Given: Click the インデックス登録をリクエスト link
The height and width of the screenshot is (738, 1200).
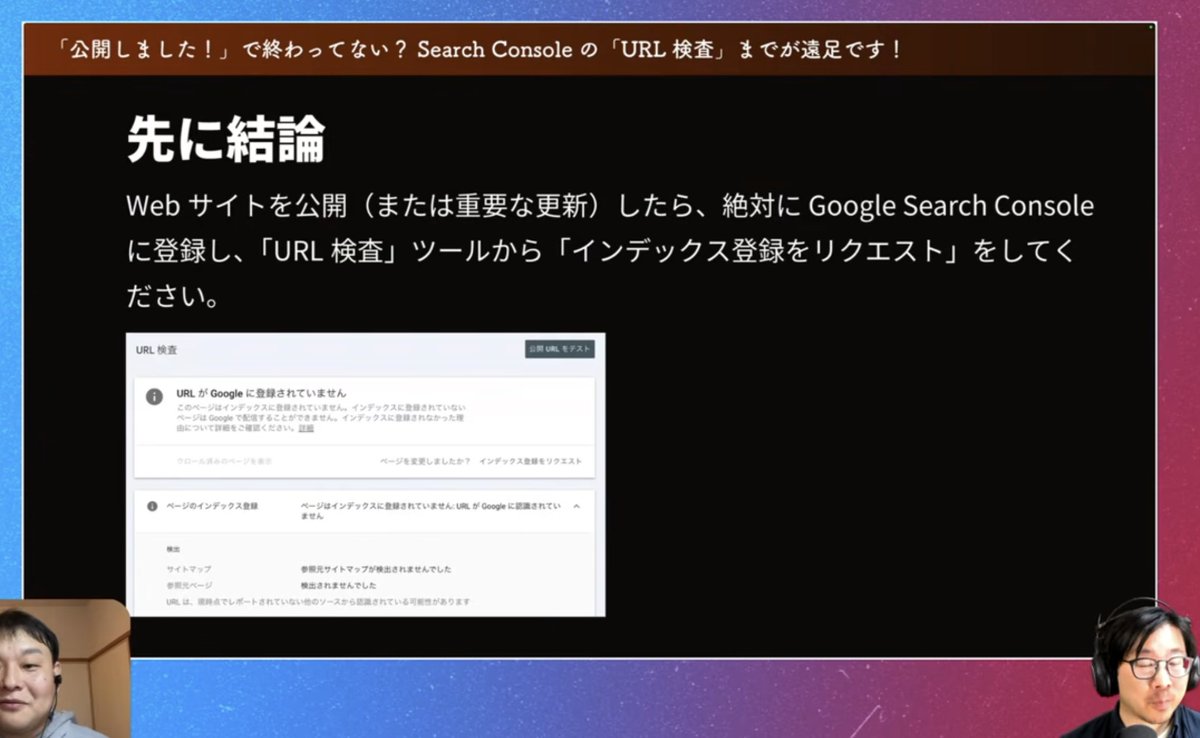Looking at the screenshot, I should pyautogui.click(x=530, y=461).
